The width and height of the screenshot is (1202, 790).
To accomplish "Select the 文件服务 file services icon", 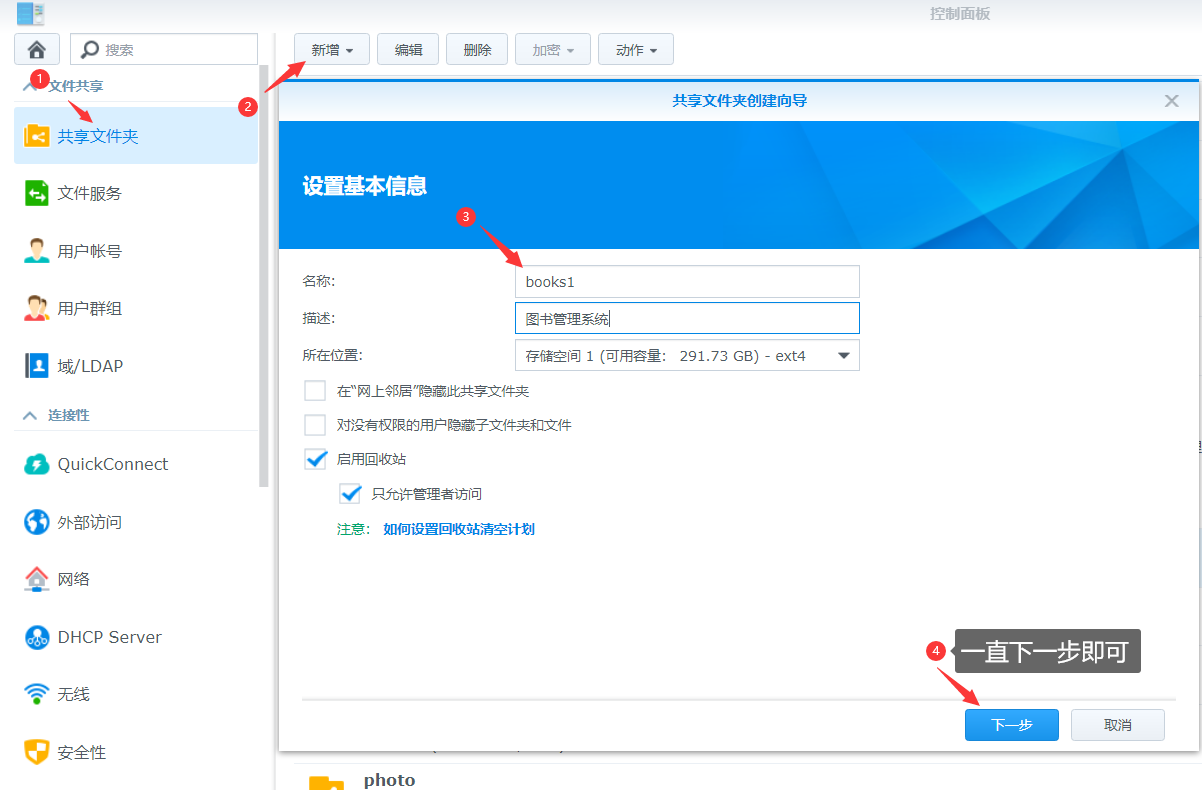I will point(37,193).
